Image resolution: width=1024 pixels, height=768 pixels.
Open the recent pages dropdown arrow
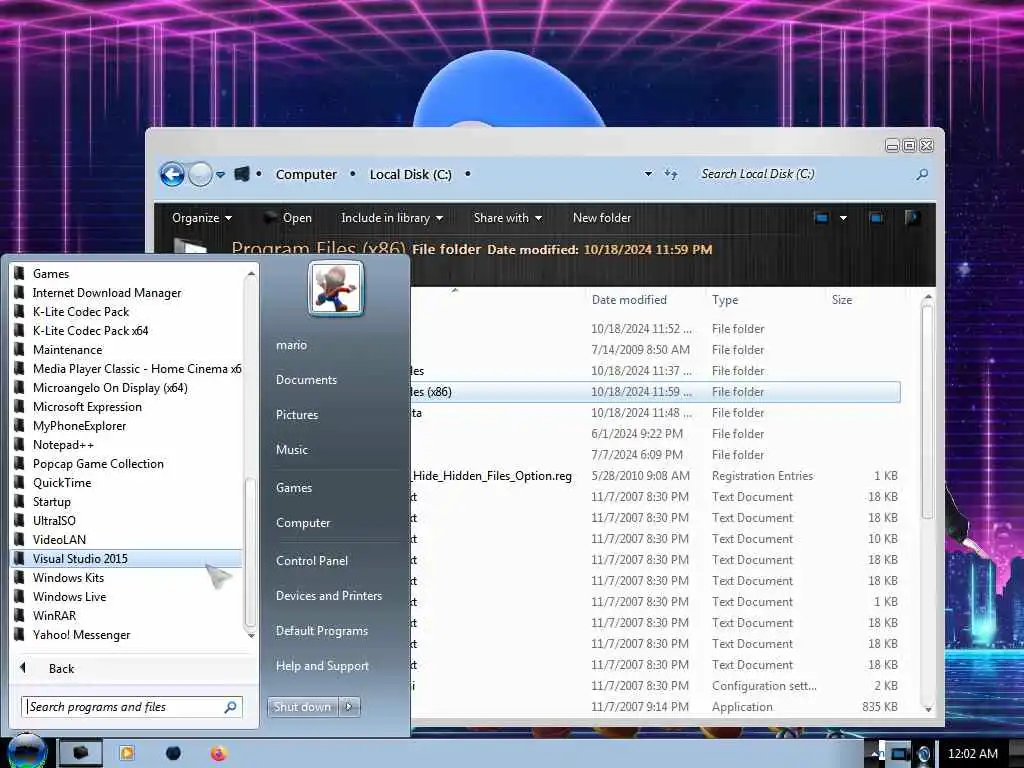pos(221,174)
